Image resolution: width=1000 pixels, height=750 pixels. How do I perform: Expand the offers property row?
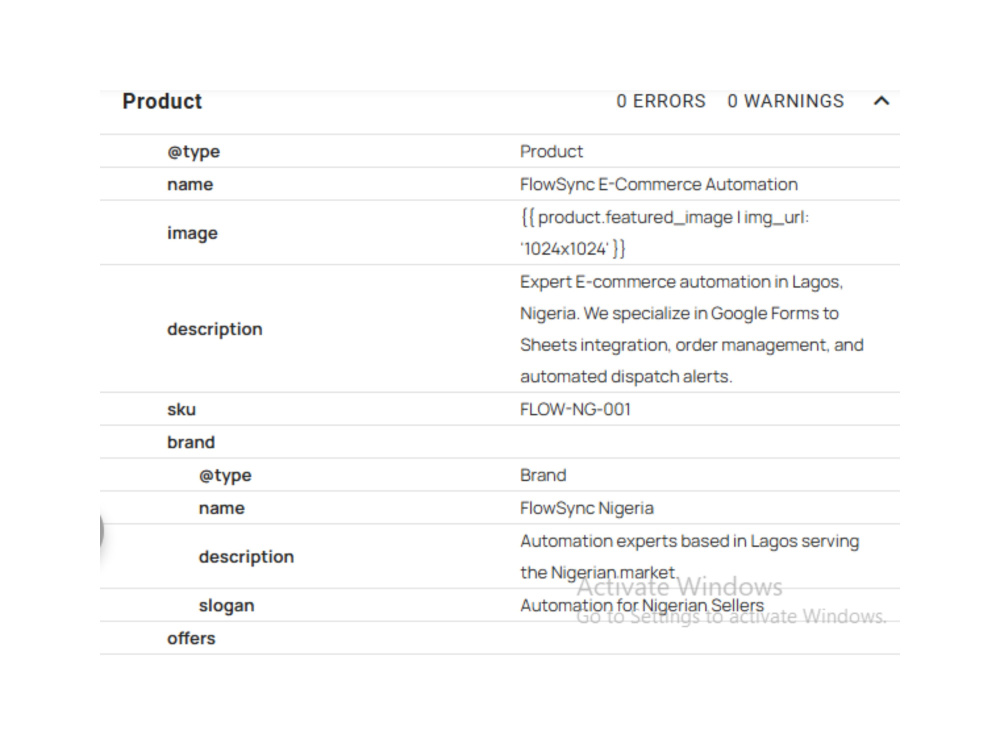[500, 638]
